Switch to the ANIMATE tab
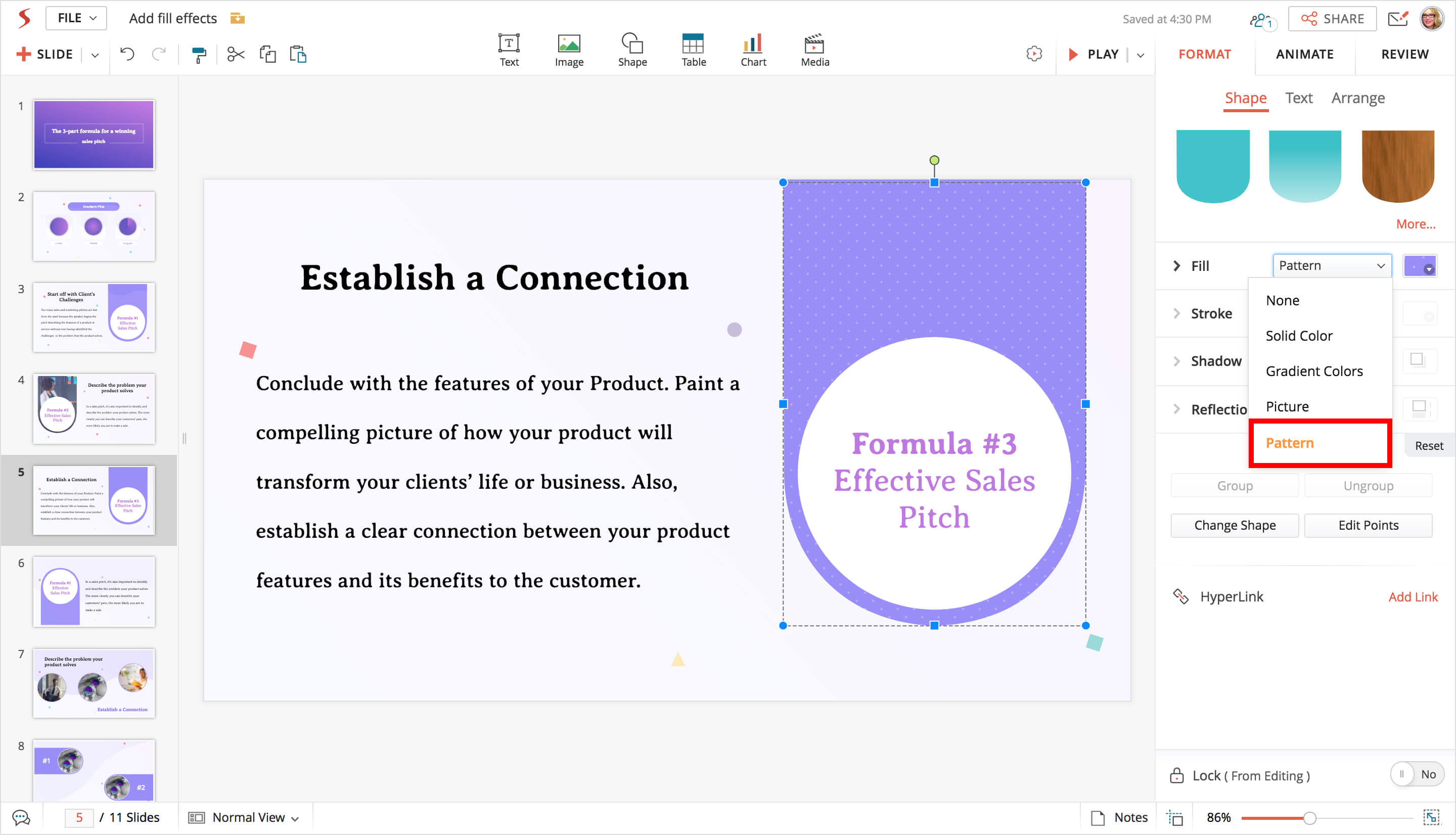Screen dimensions: 1456x835 tap(1304, 54)
